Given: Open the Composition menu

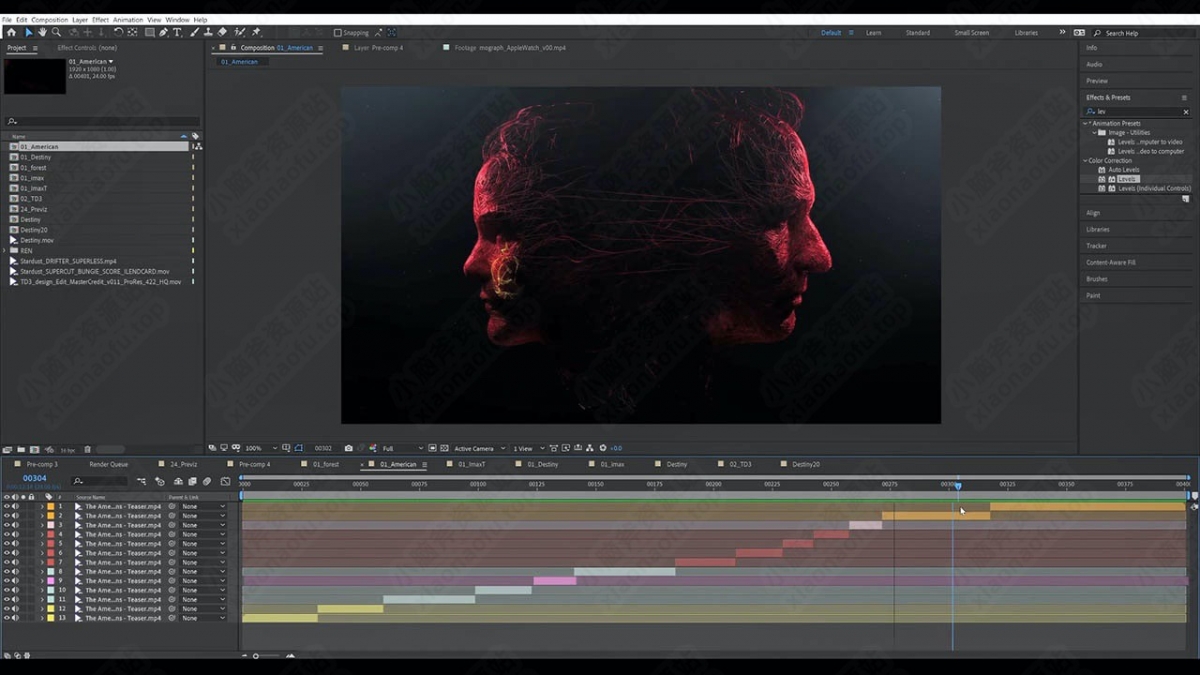Looking at the screenshot, I should (x=49, y=20).
